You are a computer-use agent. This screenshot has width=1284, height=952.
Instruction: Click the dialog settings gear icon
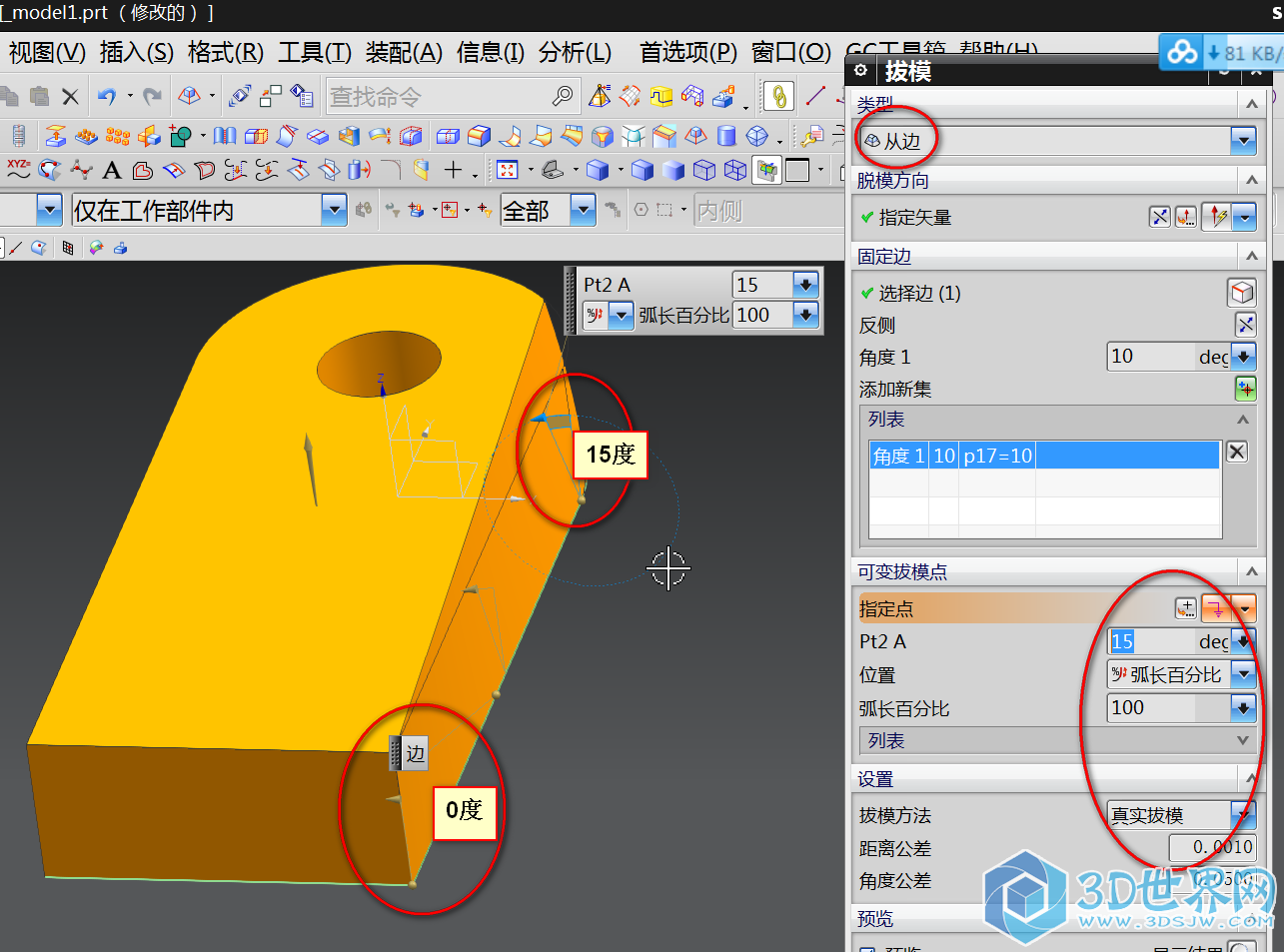click(x=860, y=71)
